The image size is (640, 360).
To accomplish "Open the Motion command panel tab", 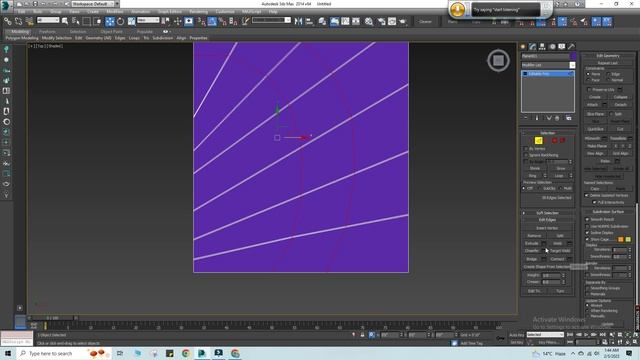I will coord(552,47).
